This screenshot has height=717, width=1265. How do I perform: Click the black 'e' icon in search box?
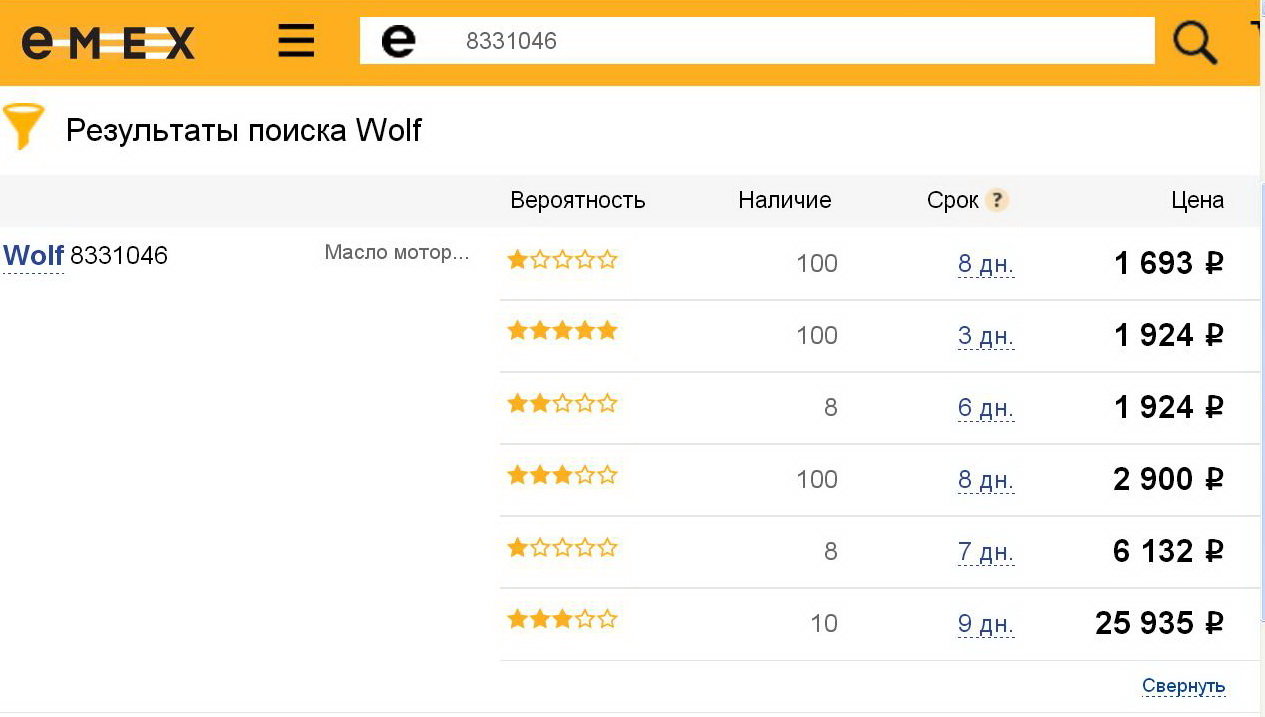coord(398,41)
